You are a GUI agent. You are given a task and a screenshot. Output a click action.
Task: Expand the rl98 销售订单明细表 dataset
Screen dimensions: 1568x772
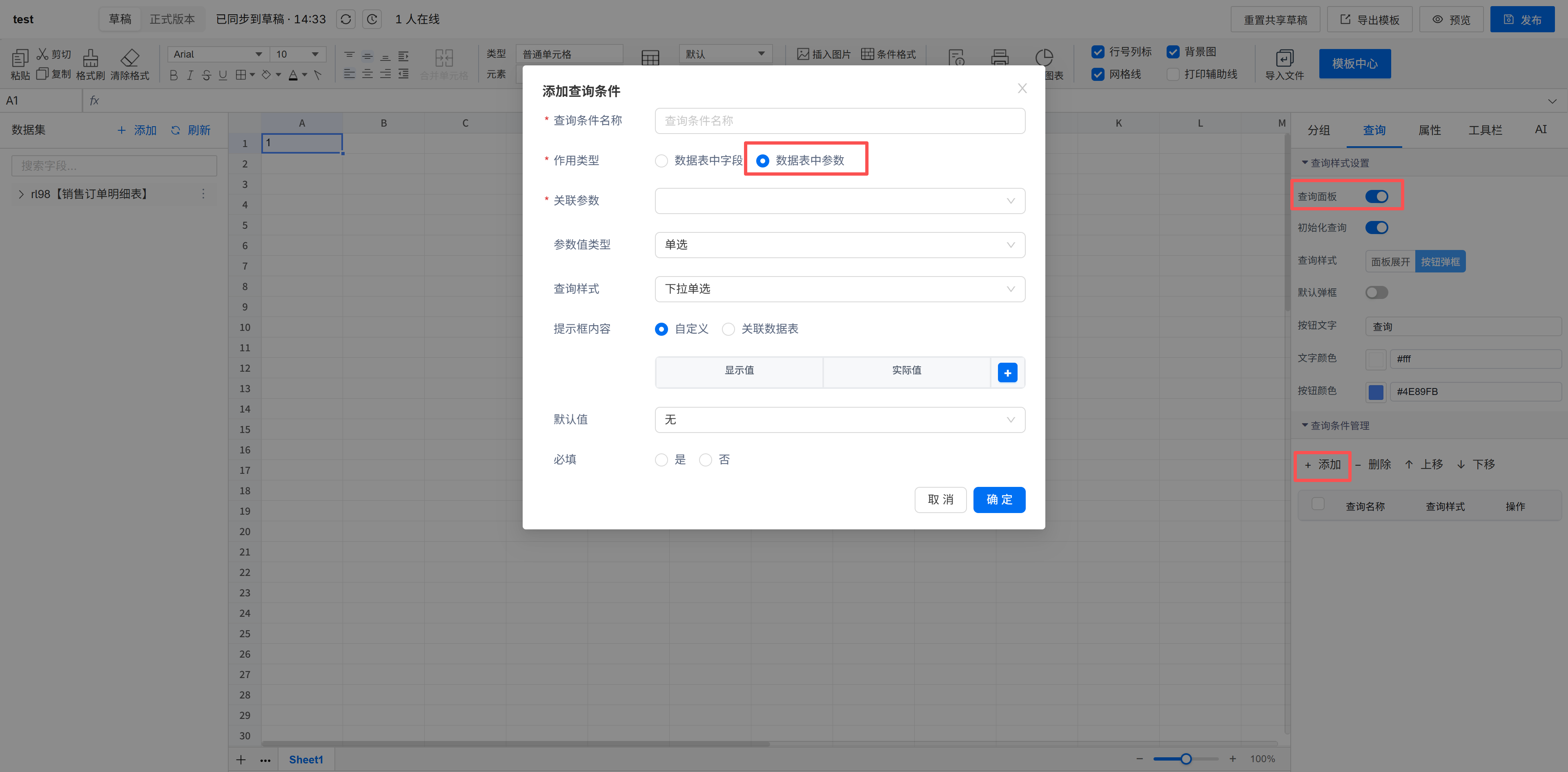pos(21,194)
